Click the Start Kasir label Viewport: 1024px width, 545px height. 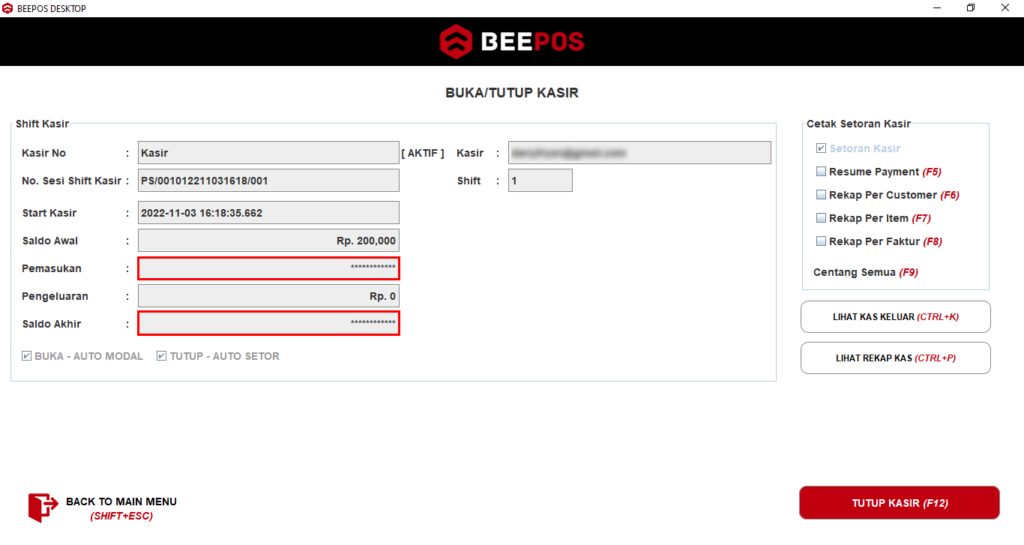[x=49, y=213]
